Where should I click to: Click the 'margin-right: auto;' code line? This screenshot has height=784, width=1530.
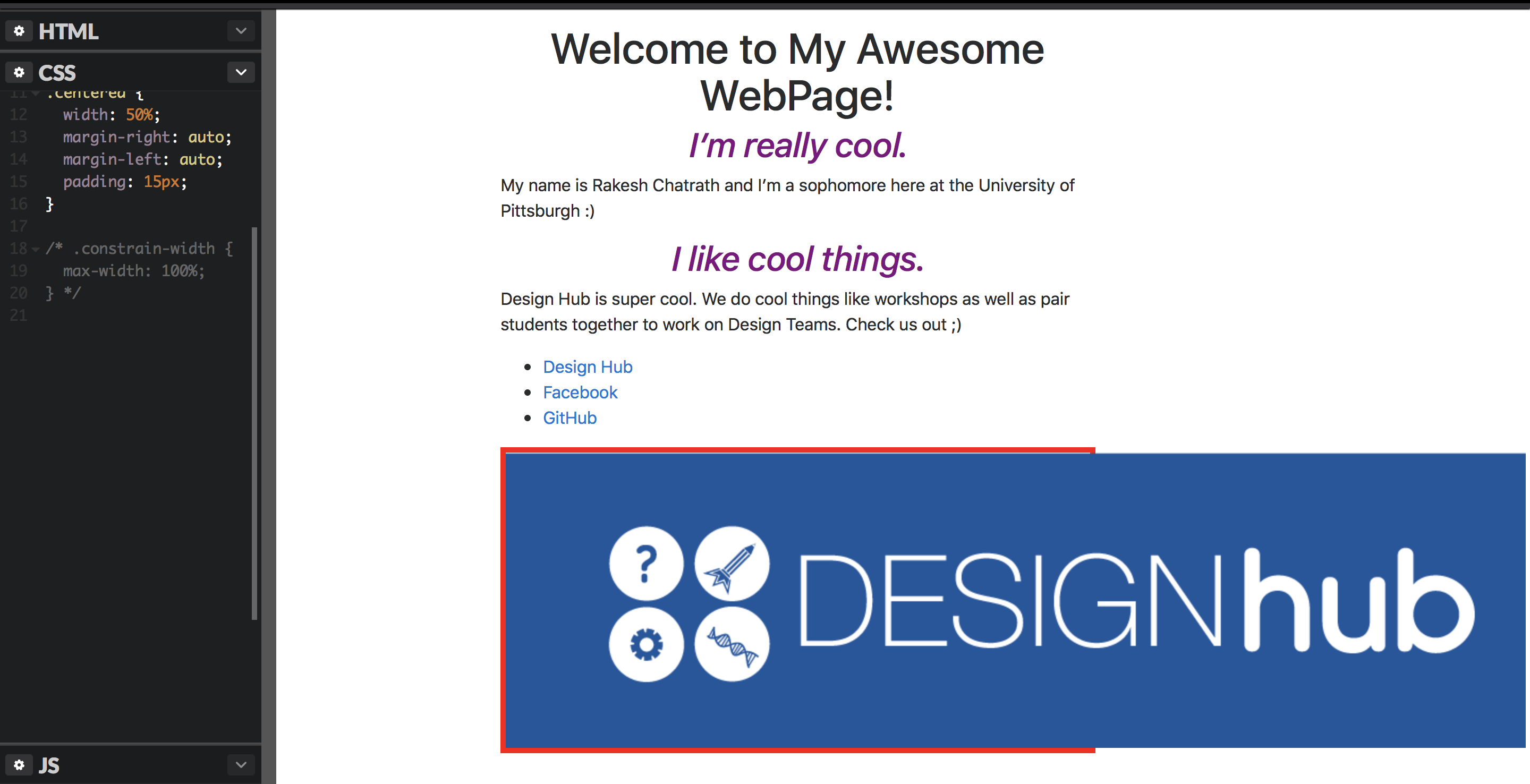147,137
